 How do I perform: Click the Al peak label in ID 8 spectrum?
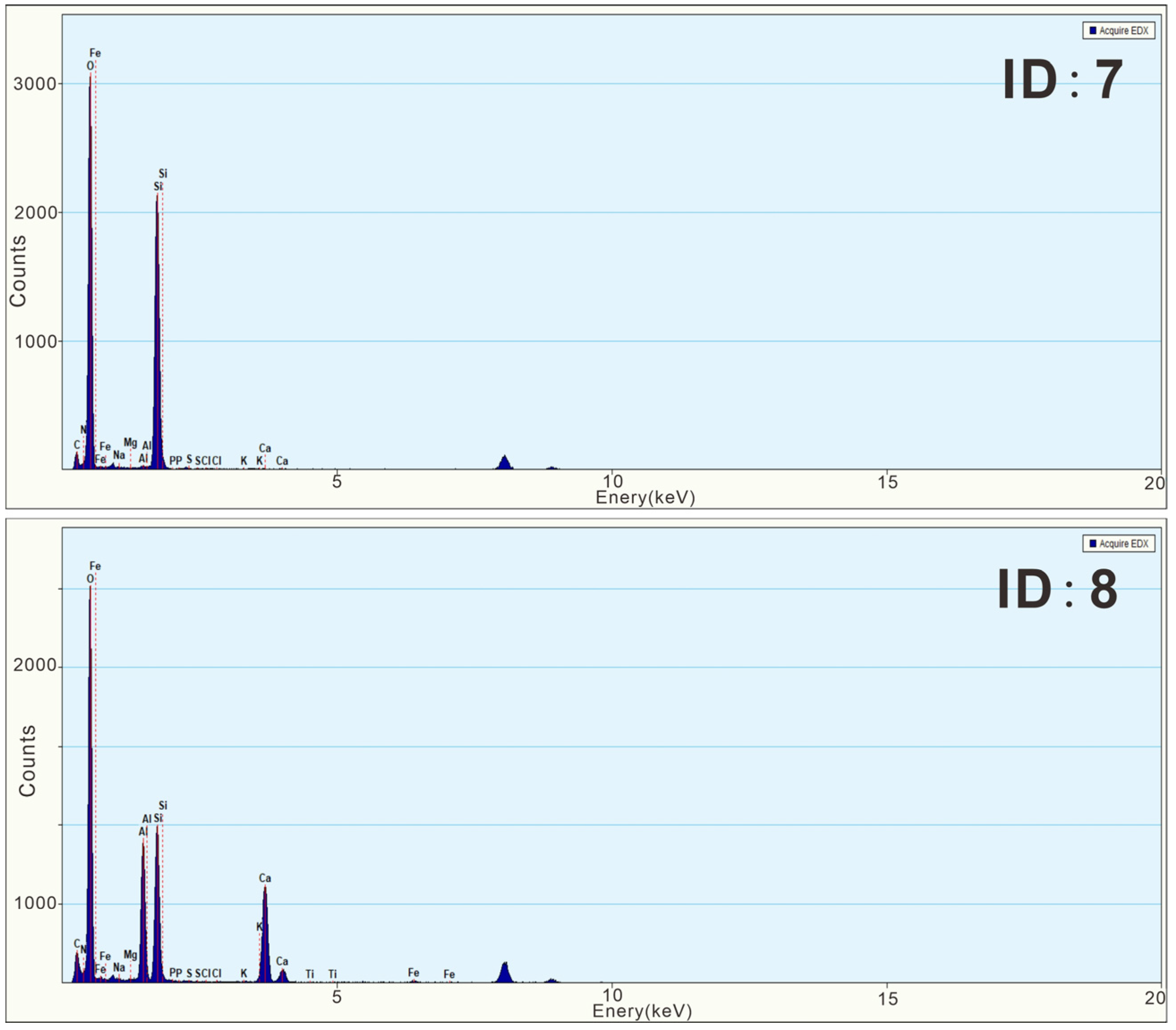coord(143,831)
